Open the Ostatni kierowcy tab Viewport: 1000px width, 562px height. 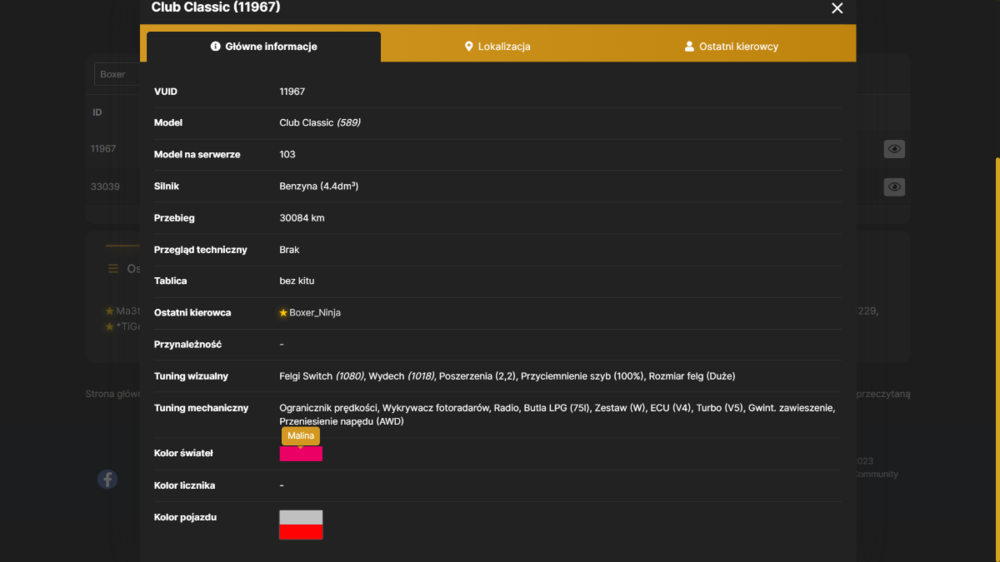[x=732, y=47]
